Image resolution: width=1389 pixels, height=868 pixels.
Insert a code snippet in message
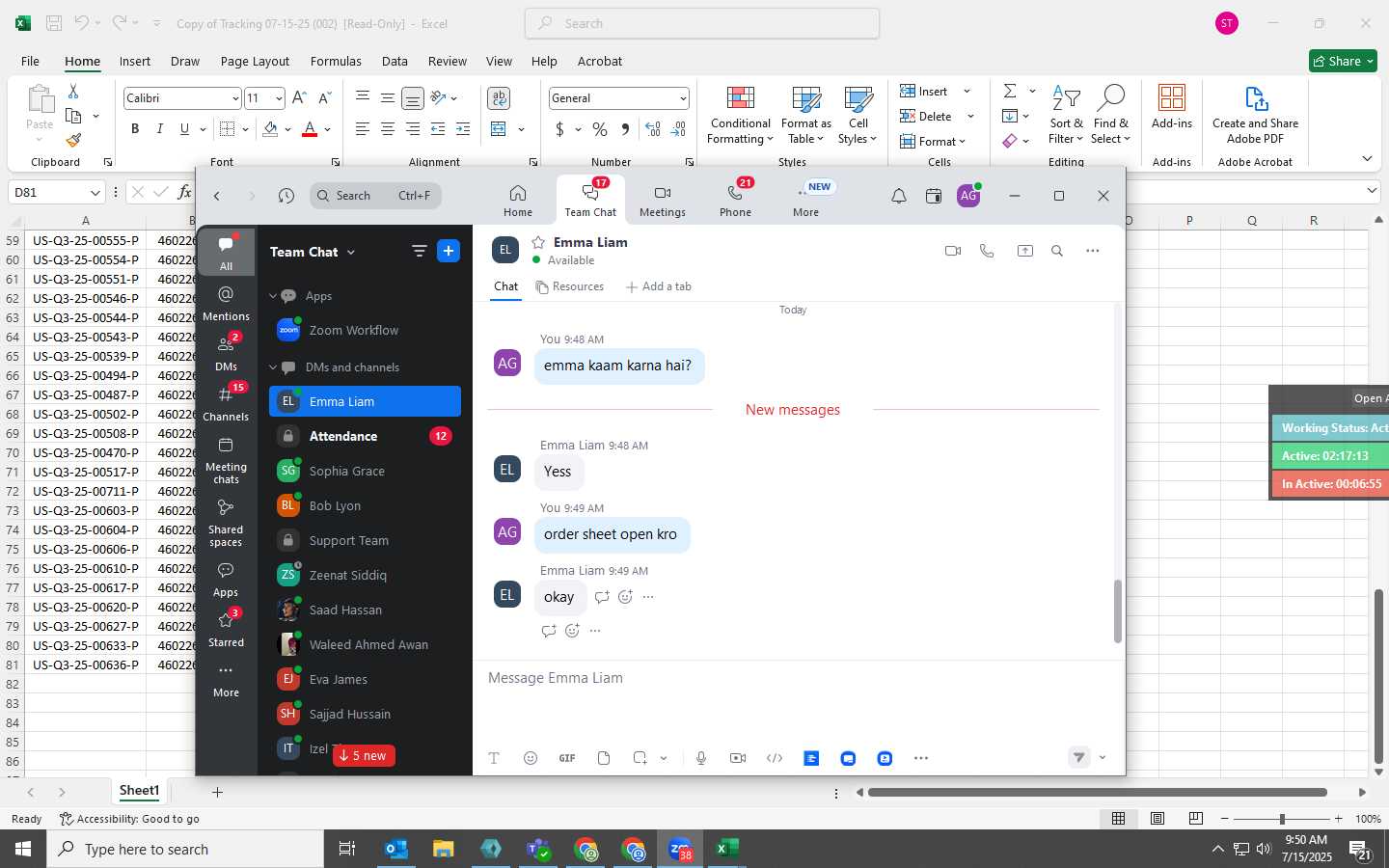click(775, 758)
